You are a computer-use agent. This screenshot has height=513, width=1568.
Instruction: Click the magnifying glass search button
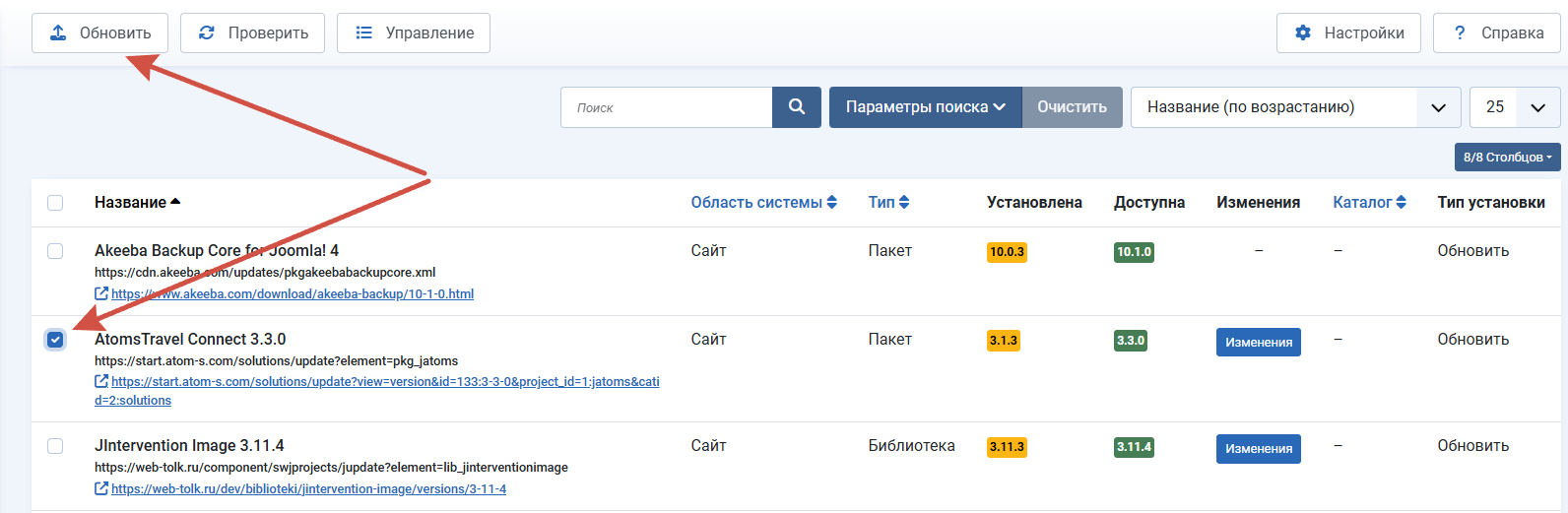coord(797,107)
